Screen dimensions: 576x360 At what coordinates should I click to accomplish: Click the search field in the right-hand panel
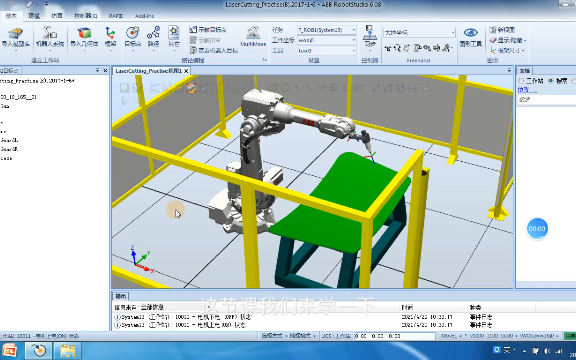click(x=547, y=100)
